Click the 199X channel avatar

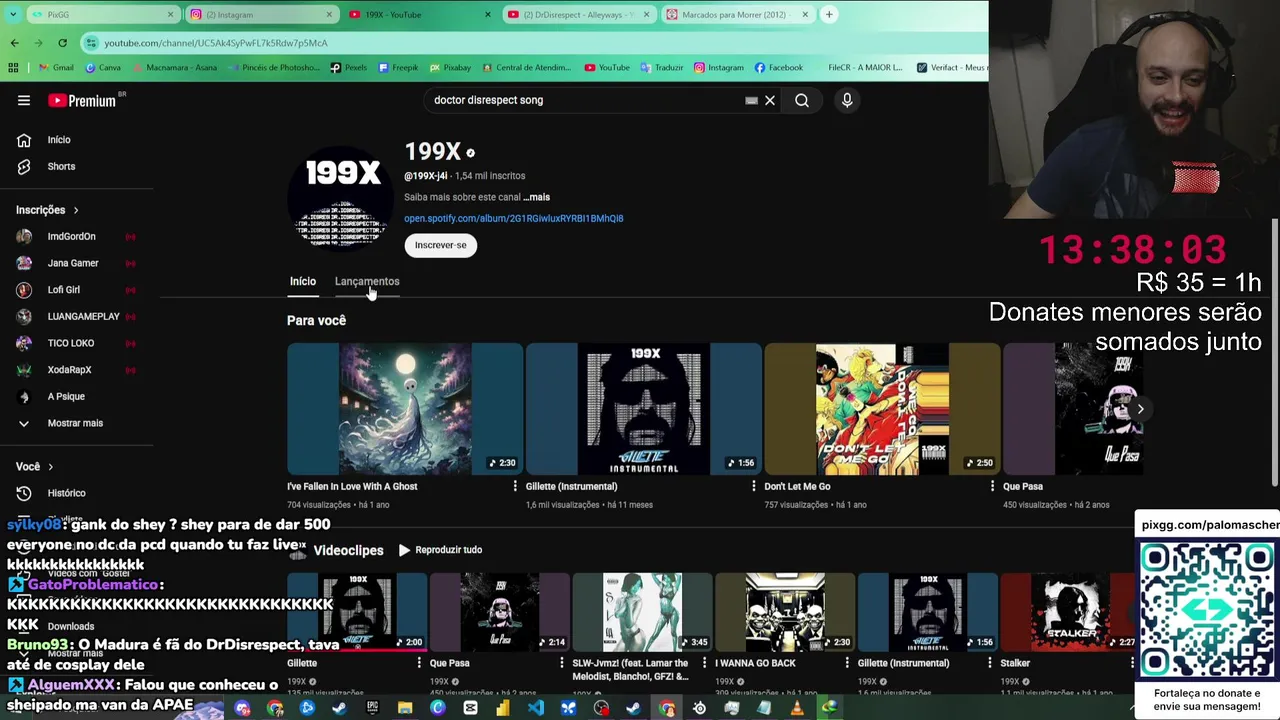[343, 199]
